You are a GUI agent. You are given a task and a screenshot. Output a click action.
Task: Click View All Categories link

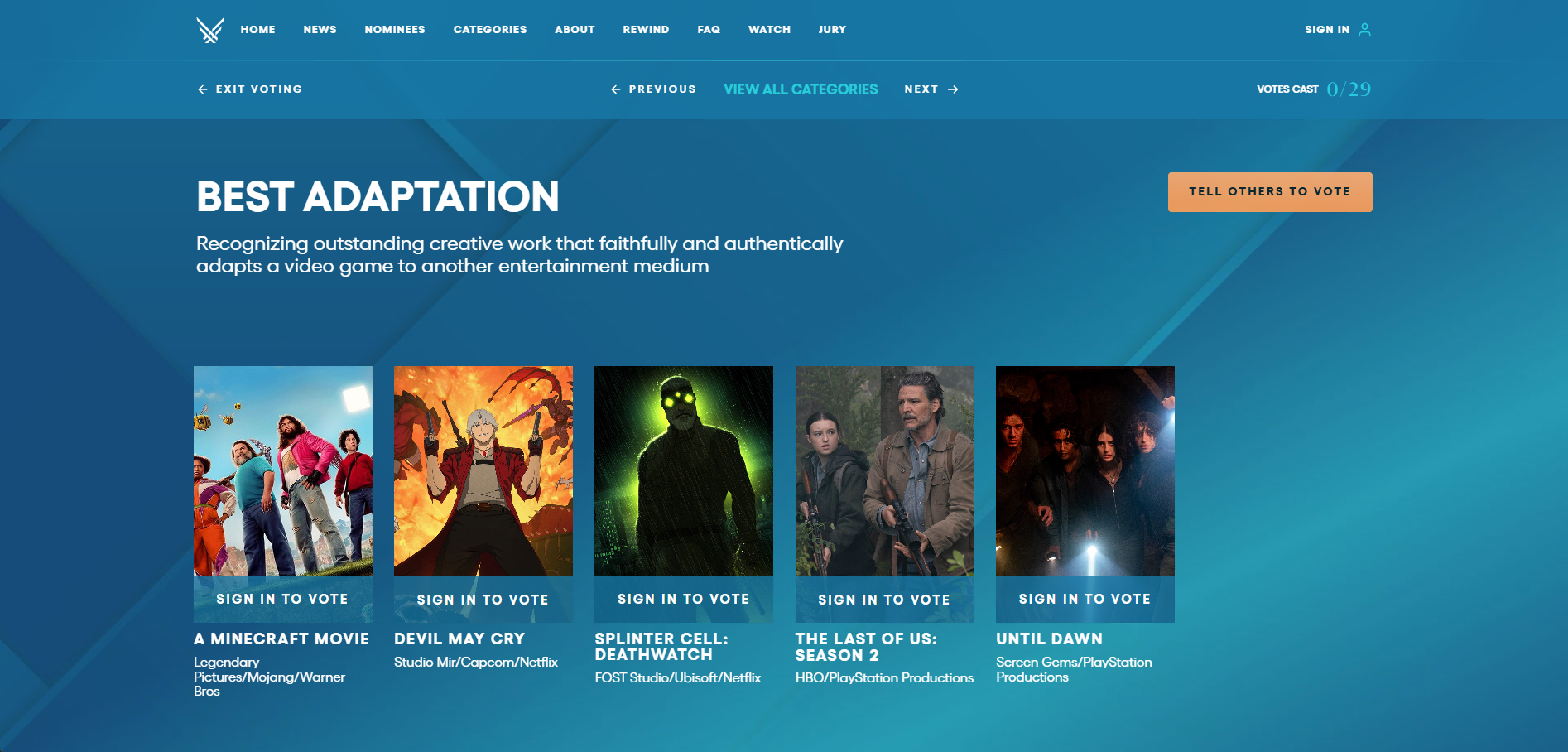click(800, 89)
